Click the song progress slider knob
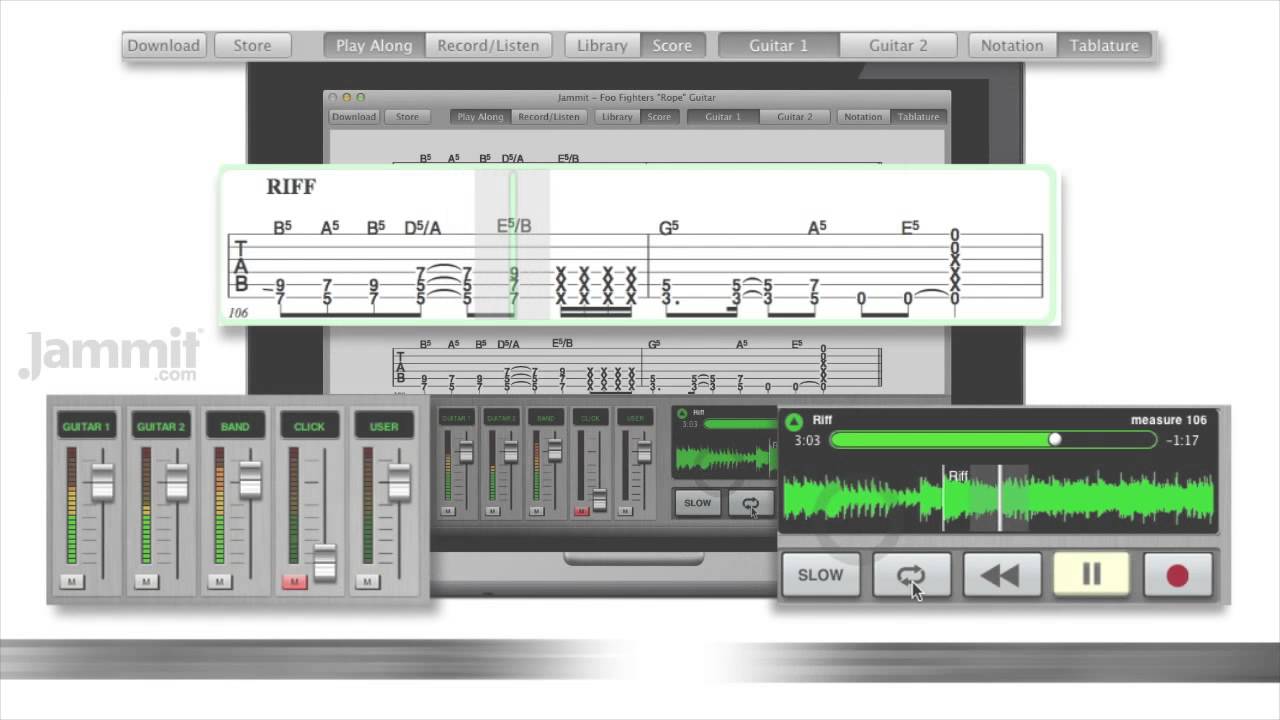Screen dimensions: 1280x720 click(x=1054, y=439)
